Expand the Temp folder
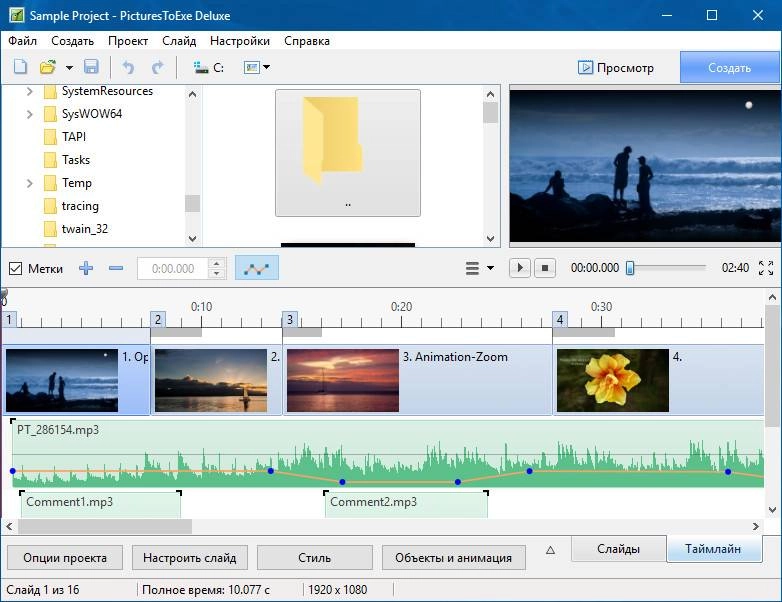 pos(29,183)
